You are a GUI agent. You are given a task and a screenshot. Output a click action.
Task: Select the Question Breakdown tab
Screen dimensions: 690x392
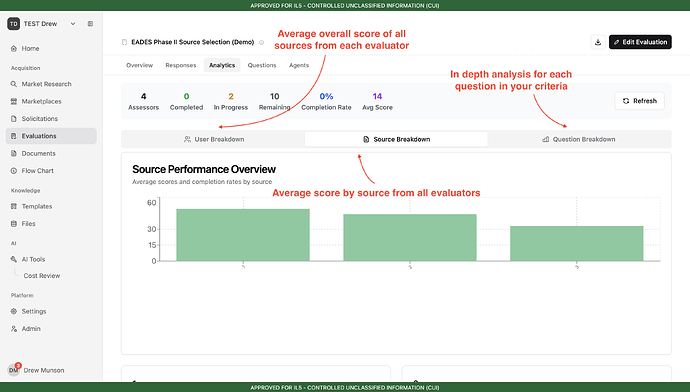coord(579,139)
